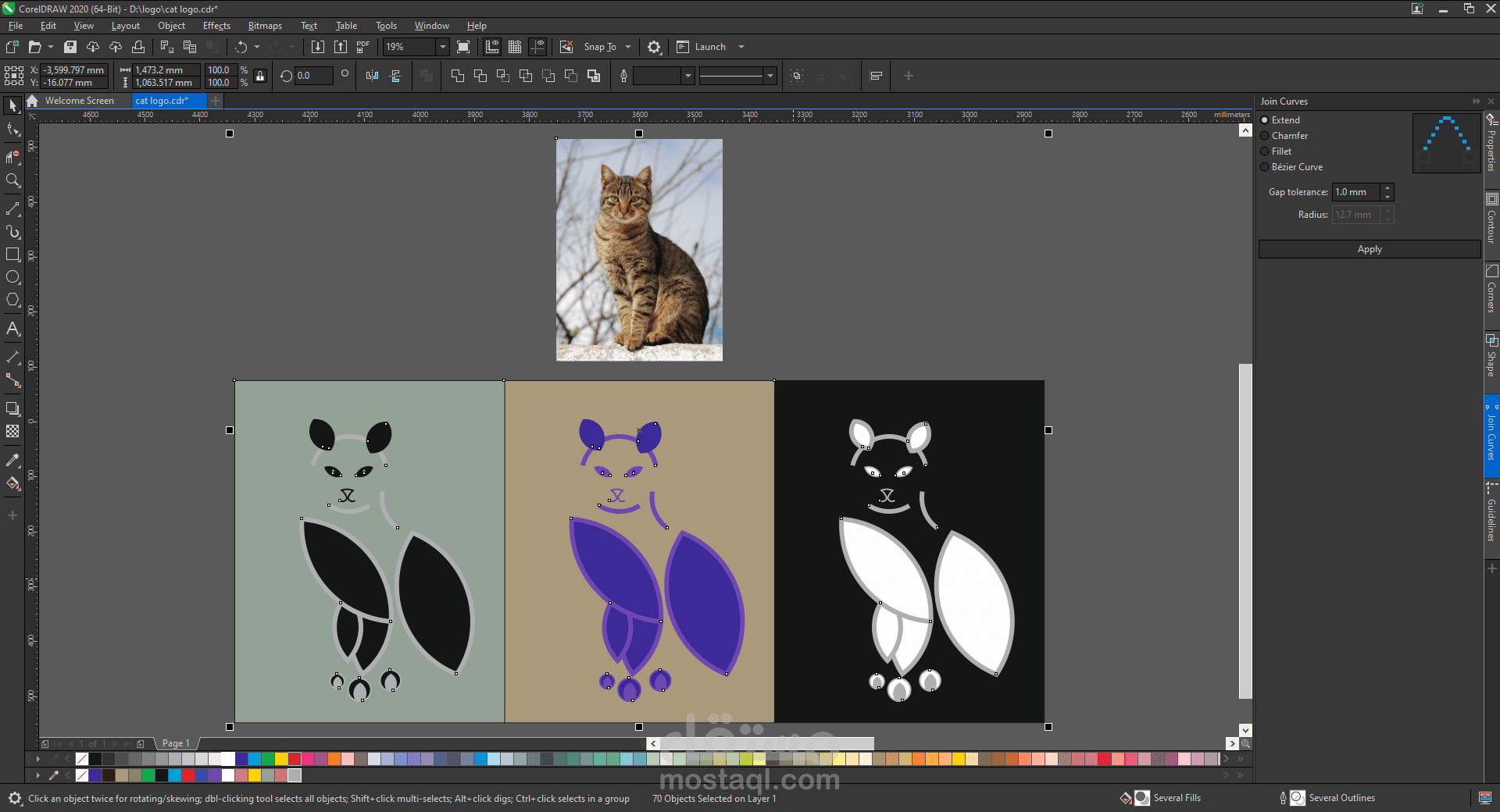Select the Fillet radio option
The image size is (1500, 812).
pos(1265,151)
